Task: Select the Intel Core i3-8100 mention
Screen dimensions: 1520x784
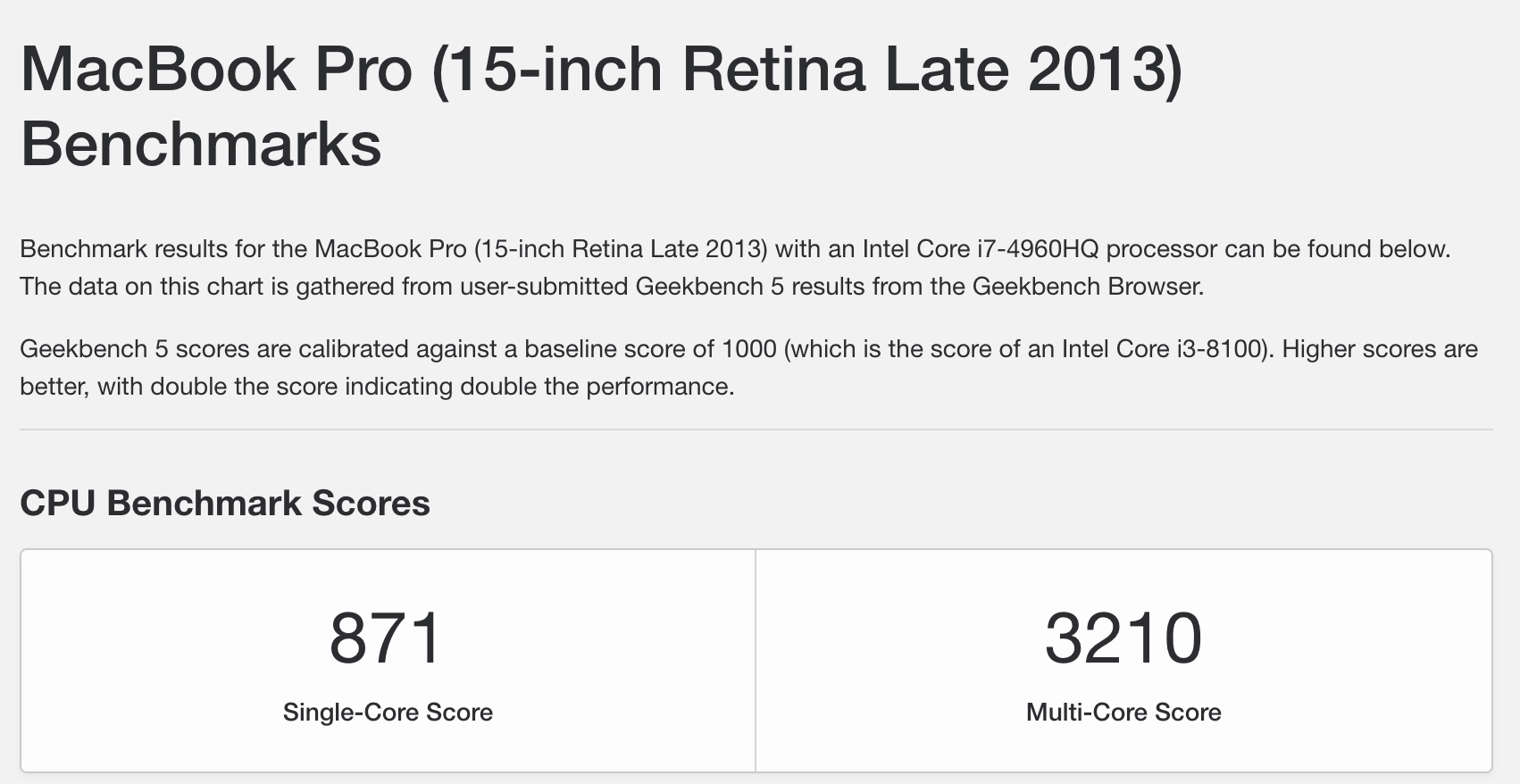Action: (x=1164, y=348)
